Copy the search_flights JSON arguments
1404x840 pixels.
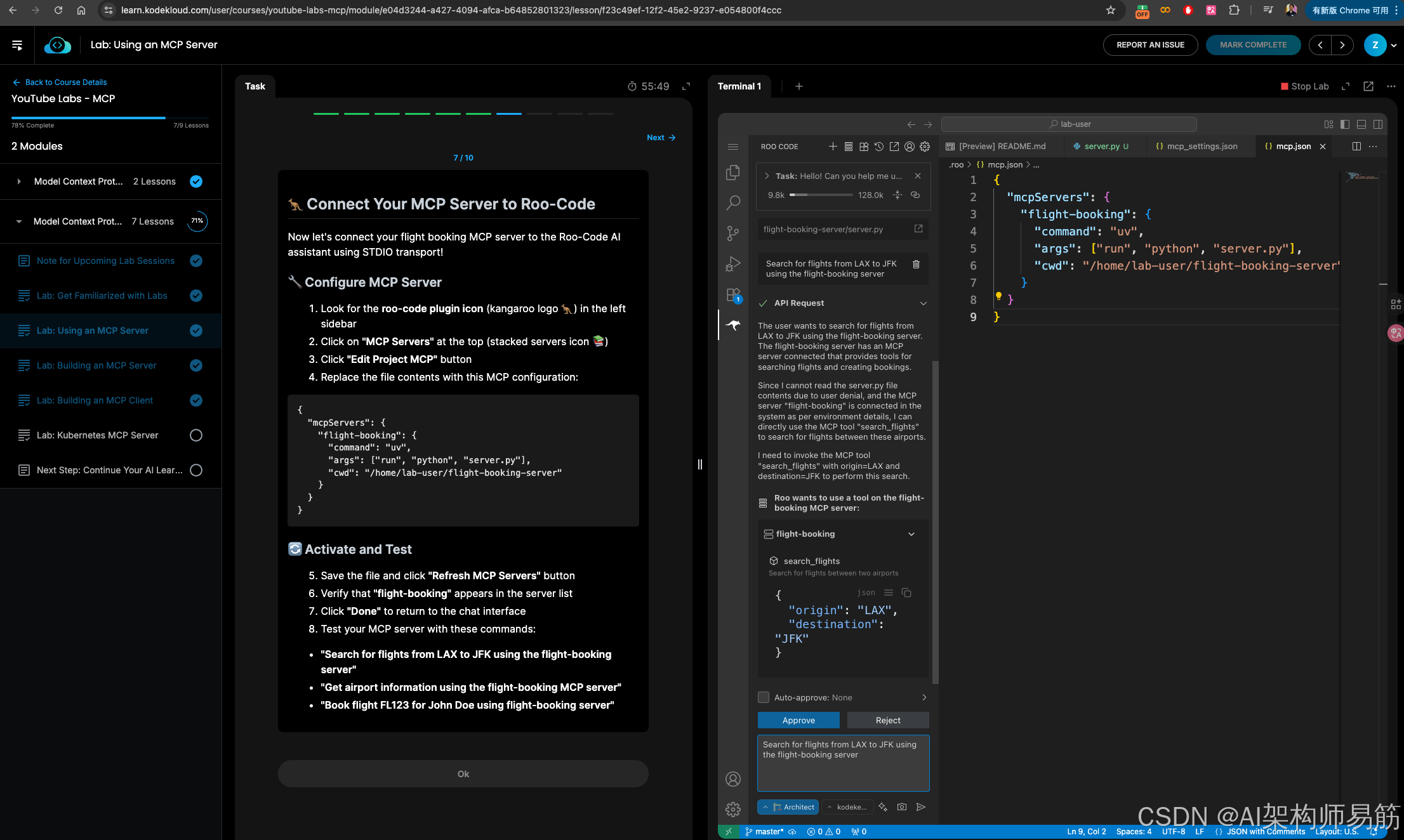tap(906, 593)
